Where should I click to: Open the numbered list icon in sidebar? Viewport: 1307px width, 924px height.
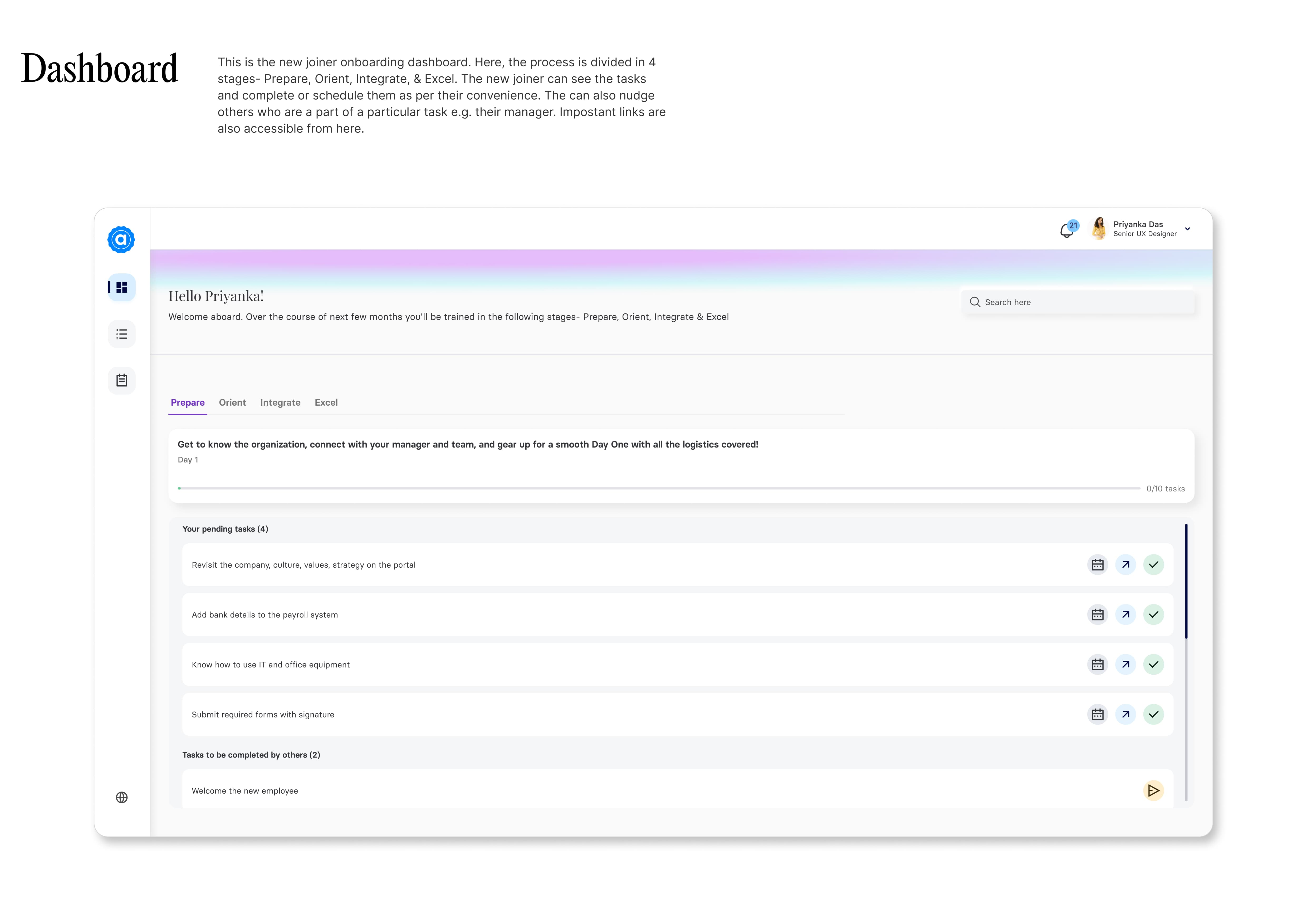point(122,334)
